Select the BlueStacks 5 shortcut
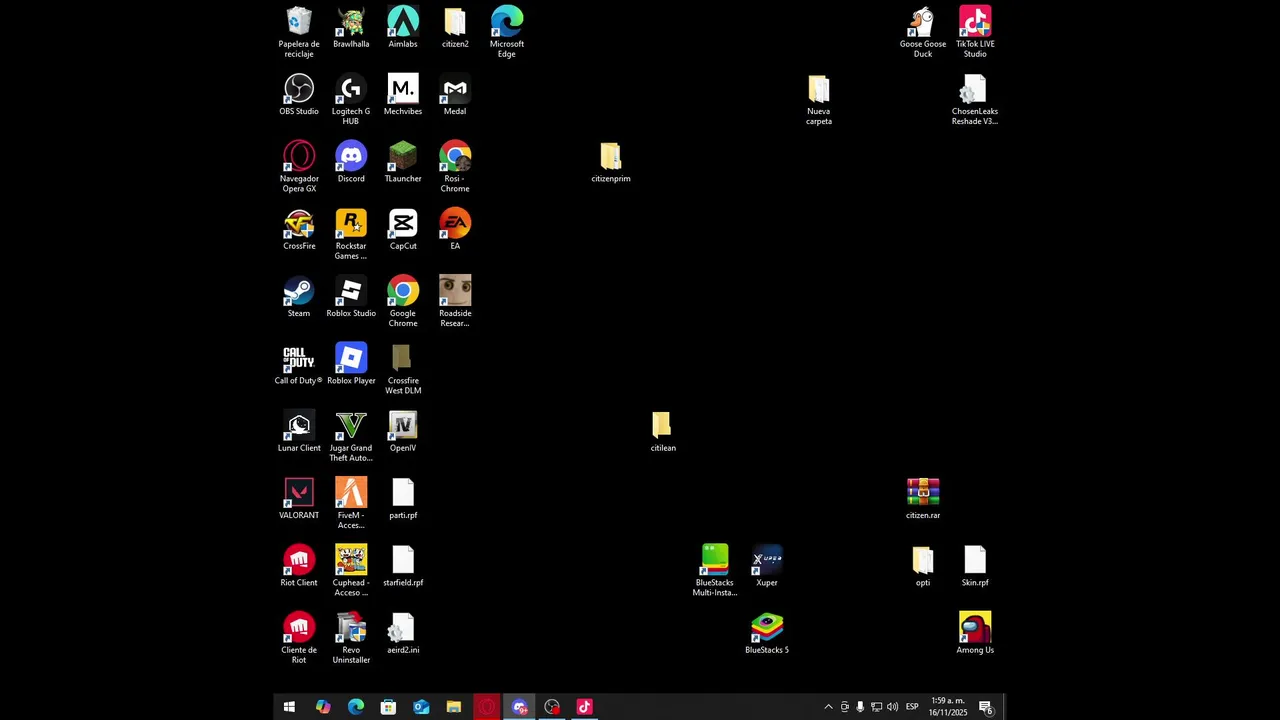The height and width of the screenshot is (720, 1280). (x=767, y=633)
